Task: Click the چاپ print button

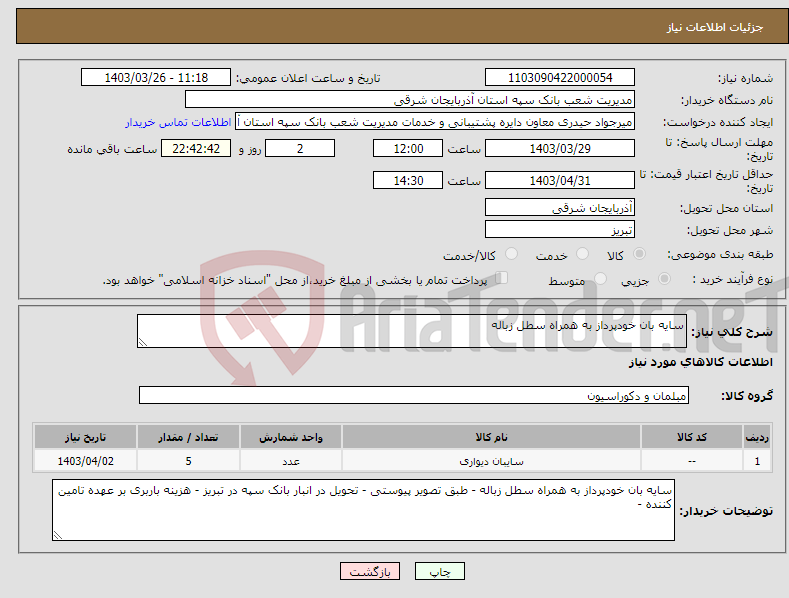Action: pos(440,571)
